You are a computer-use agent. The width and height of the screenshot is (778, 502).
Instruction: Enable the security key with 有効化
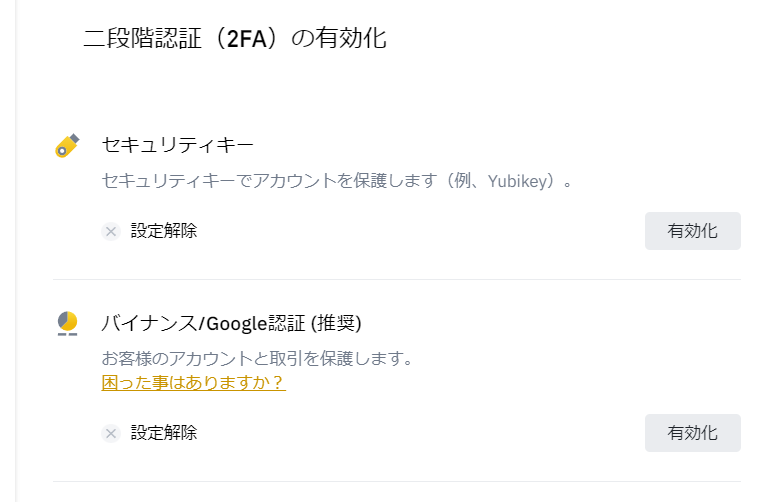point(693,231)
